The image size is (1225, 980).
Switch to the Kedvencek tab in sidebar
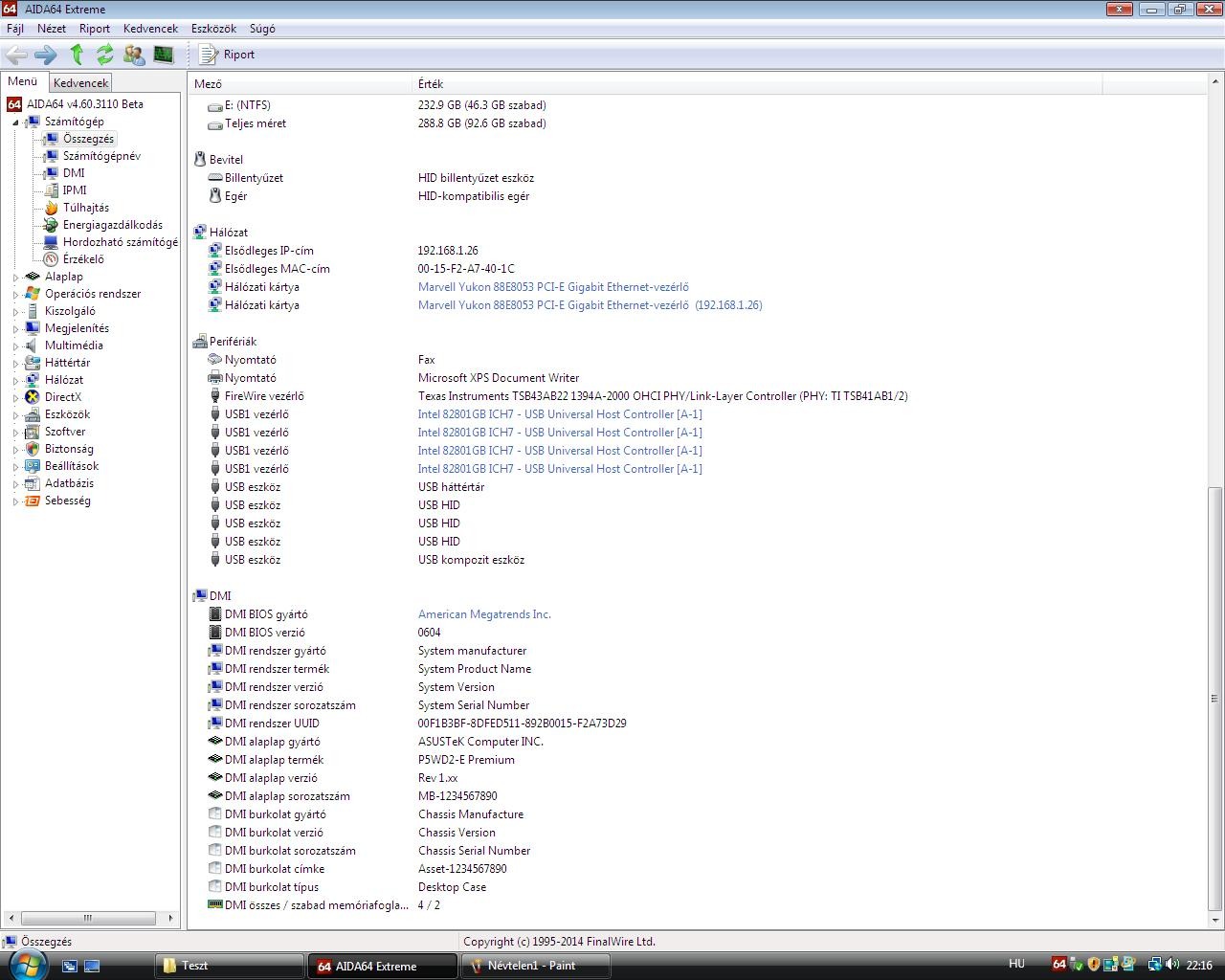[81, 83]
